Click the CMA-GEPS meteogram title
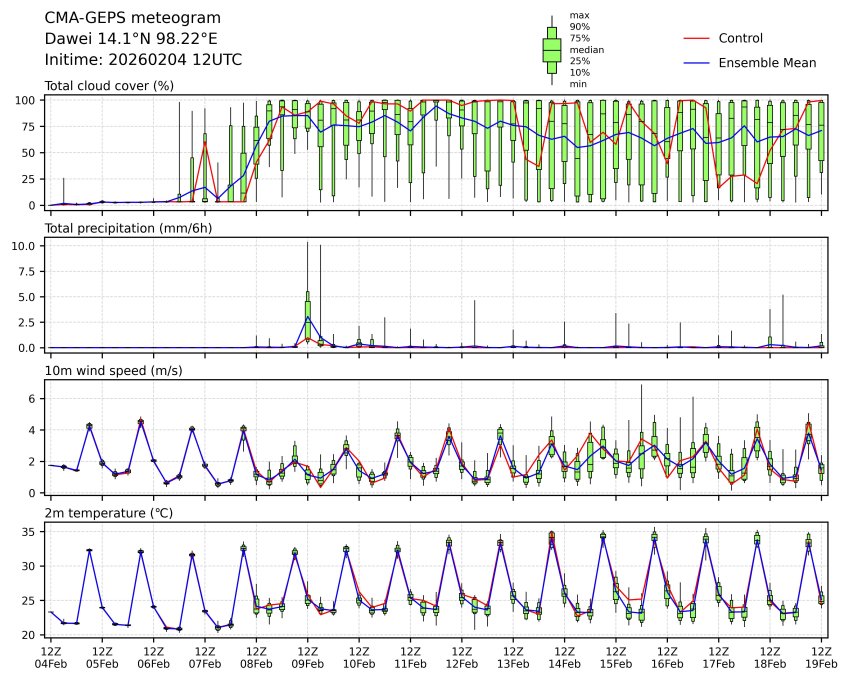This screenshot has width=849, height=681. click(133, 18)
